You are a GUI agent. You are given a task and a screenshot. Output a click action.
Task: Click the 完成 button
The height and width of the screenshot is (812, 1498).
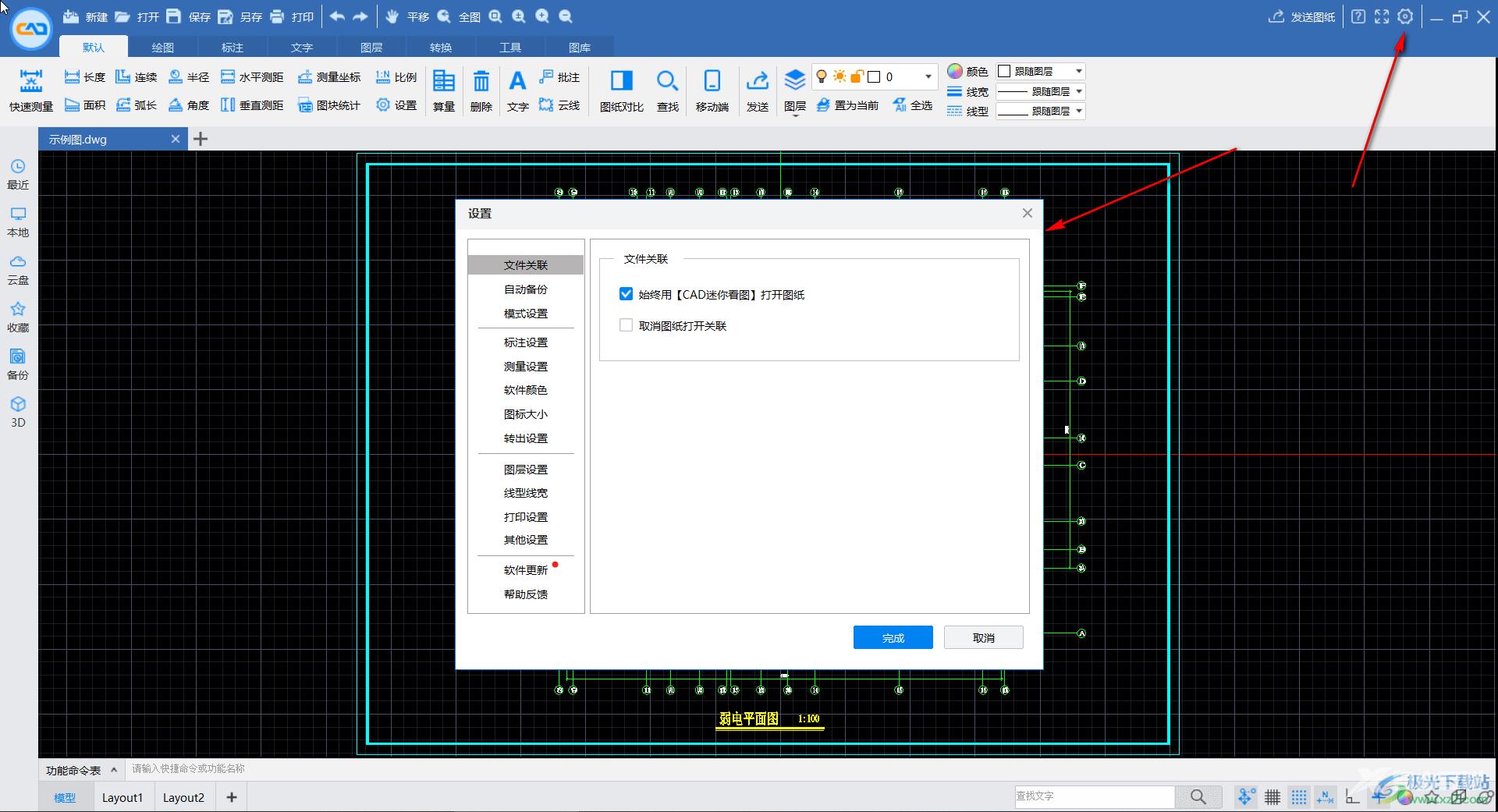893,637
